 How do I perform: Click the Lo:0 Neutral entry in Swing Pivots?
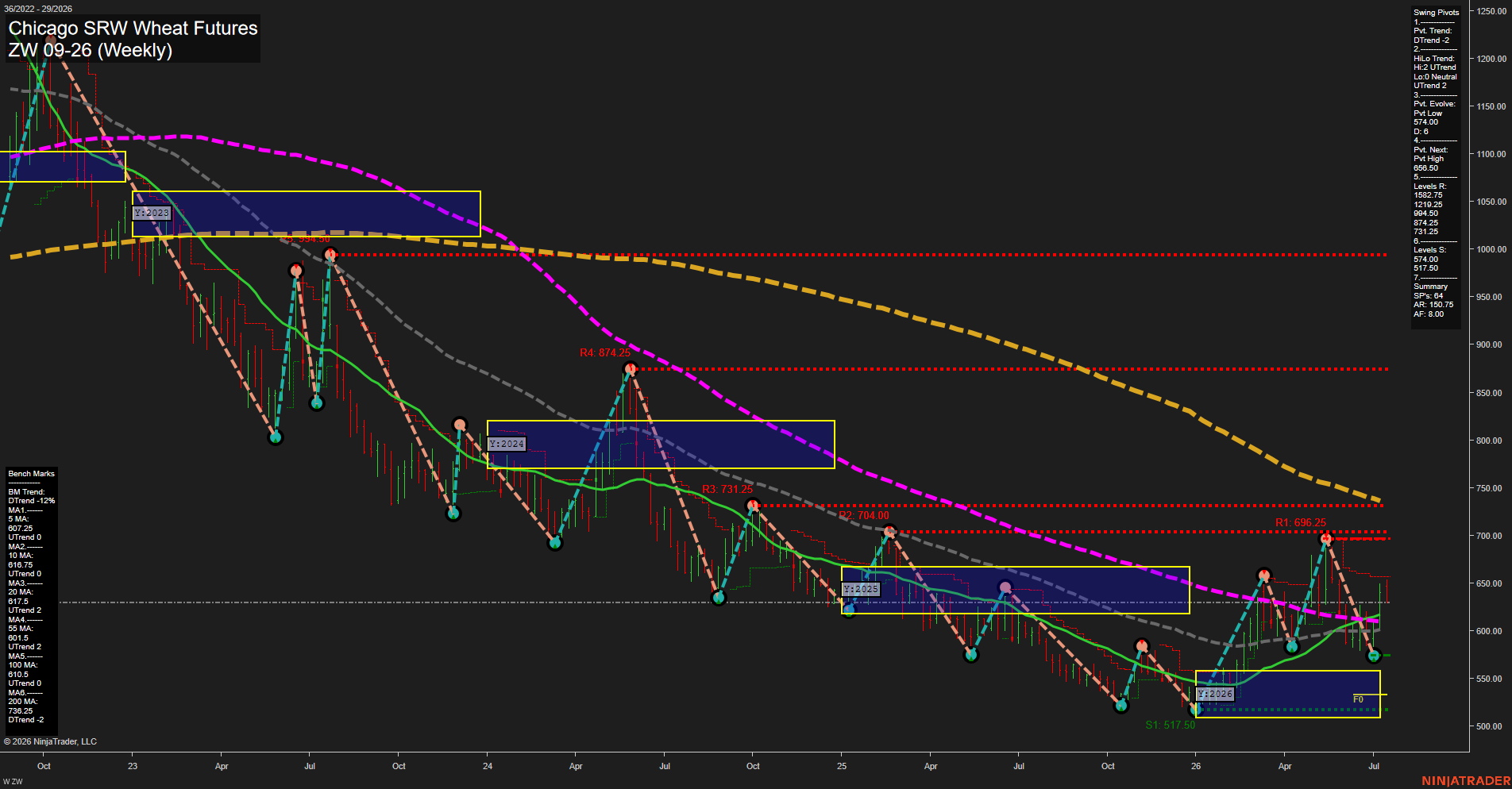click(x=1435, y=77)
